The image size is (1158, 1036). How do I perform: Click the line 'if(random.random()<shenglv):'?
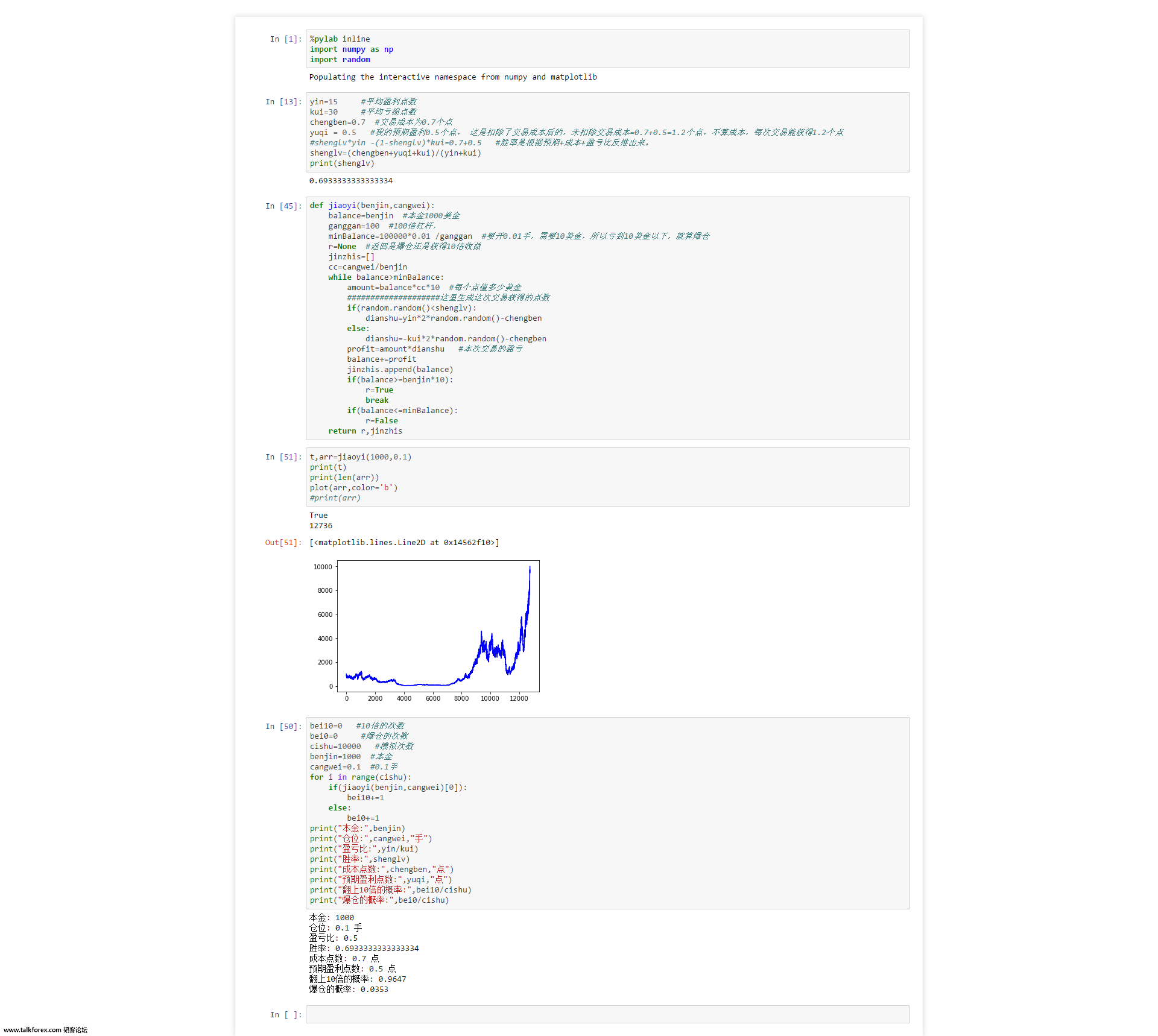coord(412,308)
